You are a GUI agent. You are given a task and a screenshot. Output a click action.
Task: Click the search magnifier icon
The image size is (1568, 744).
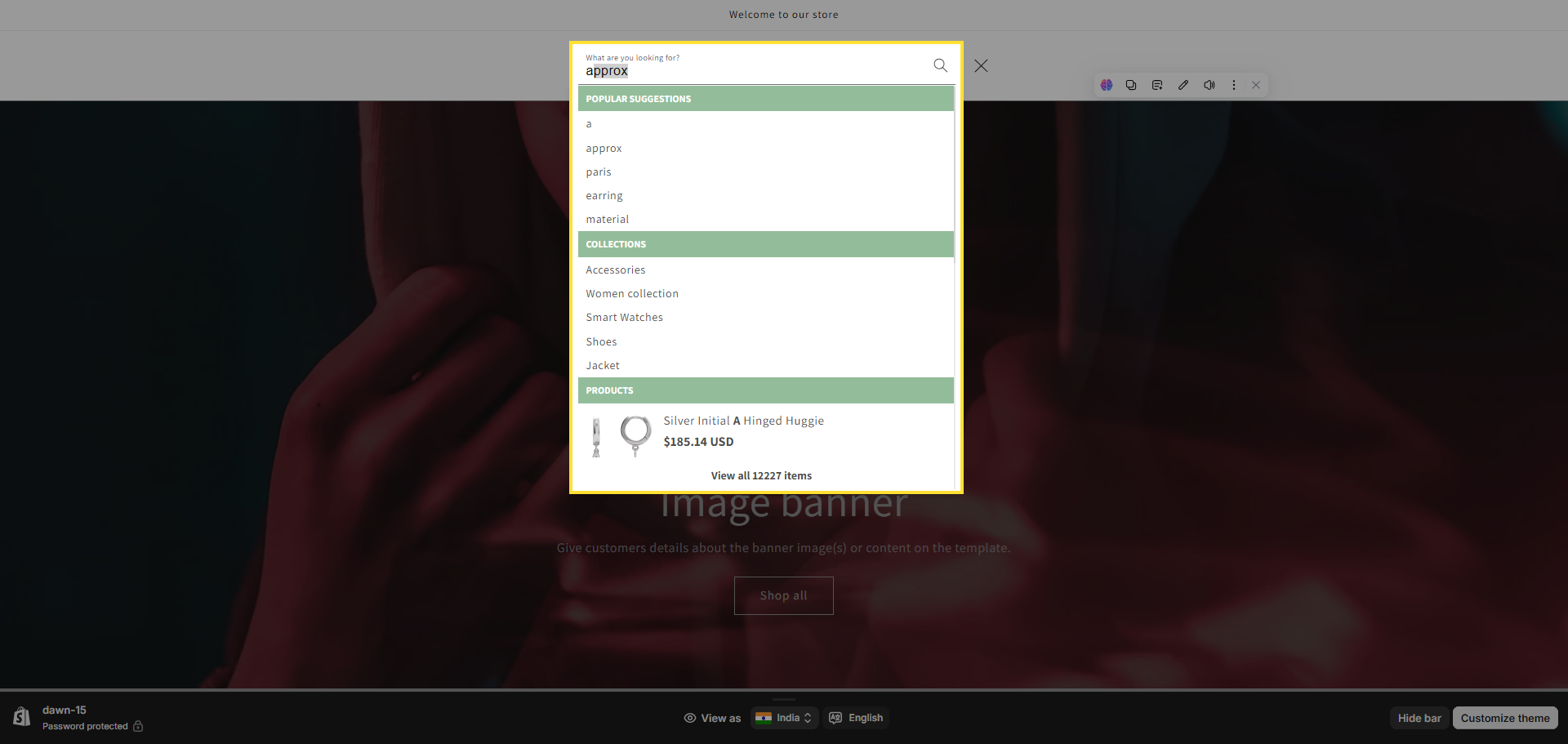940,65
